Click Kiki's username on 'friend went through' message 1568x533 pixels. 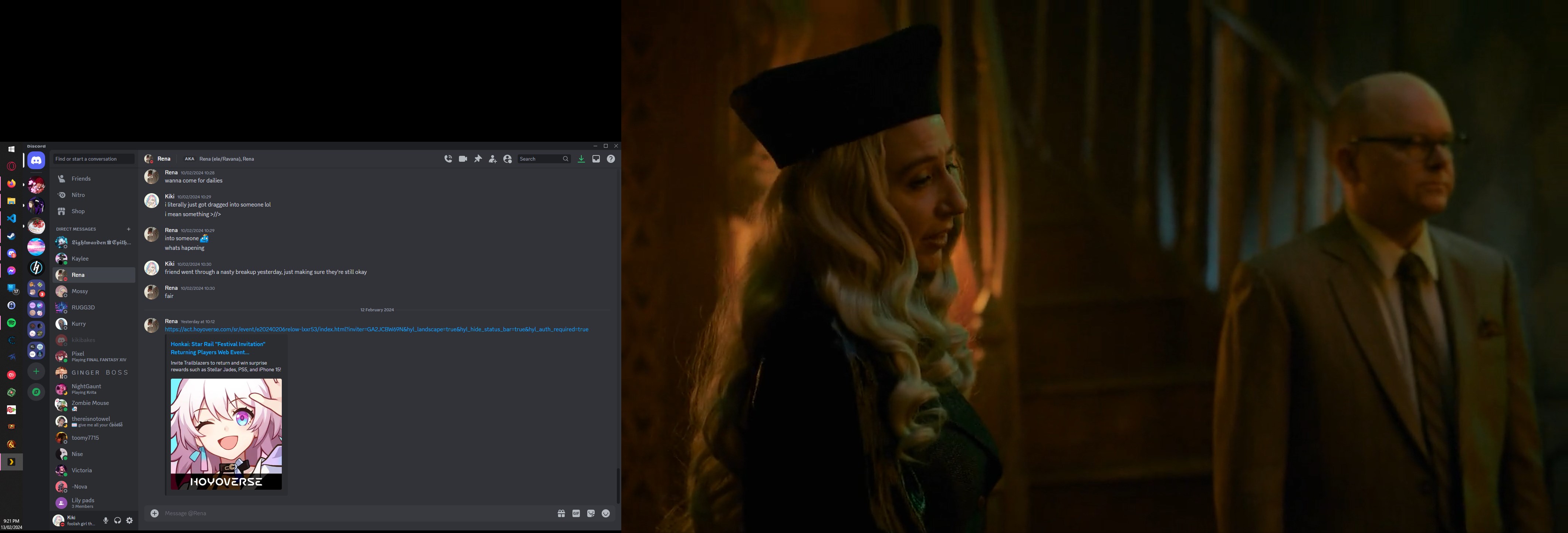point(170,264)
